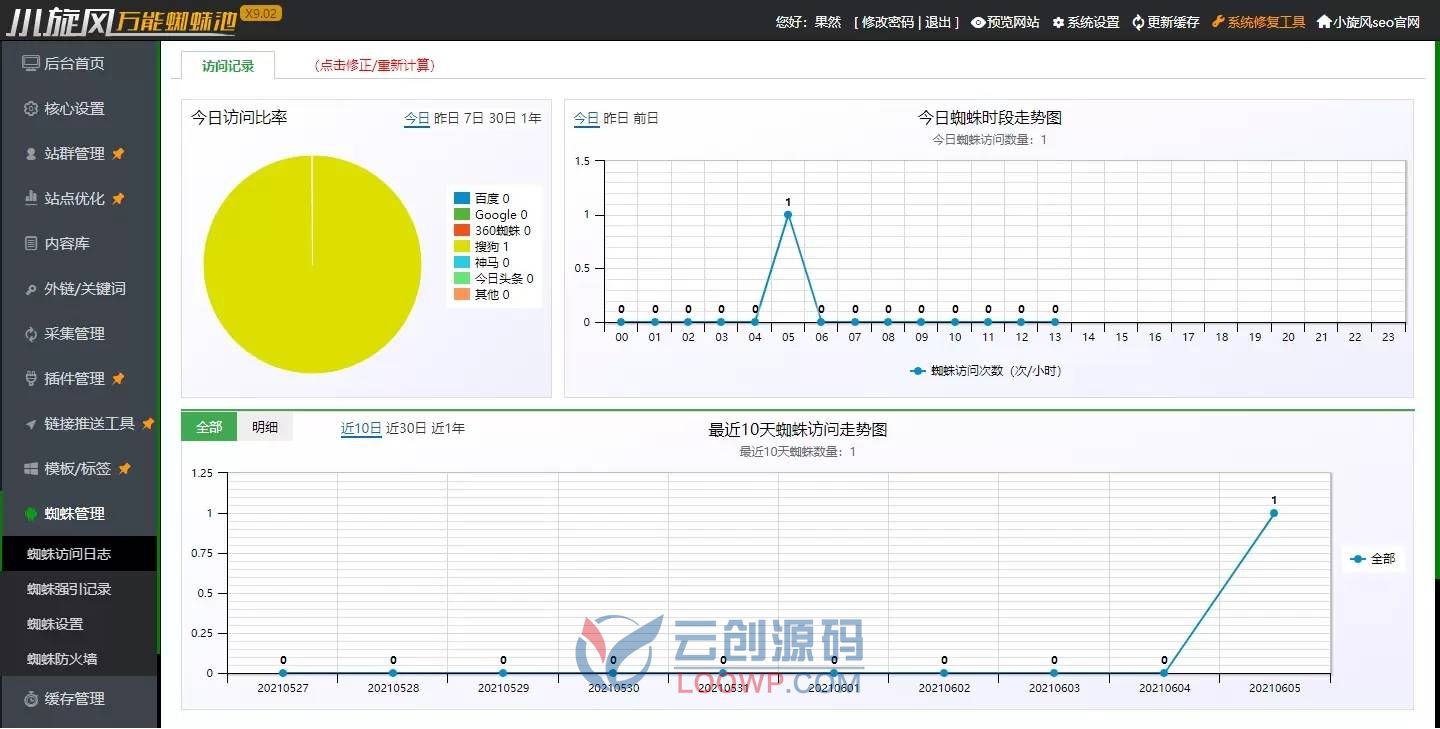Show 1年 visit ratio
The height and width of the screenshot is (729, 1440).
531,118
